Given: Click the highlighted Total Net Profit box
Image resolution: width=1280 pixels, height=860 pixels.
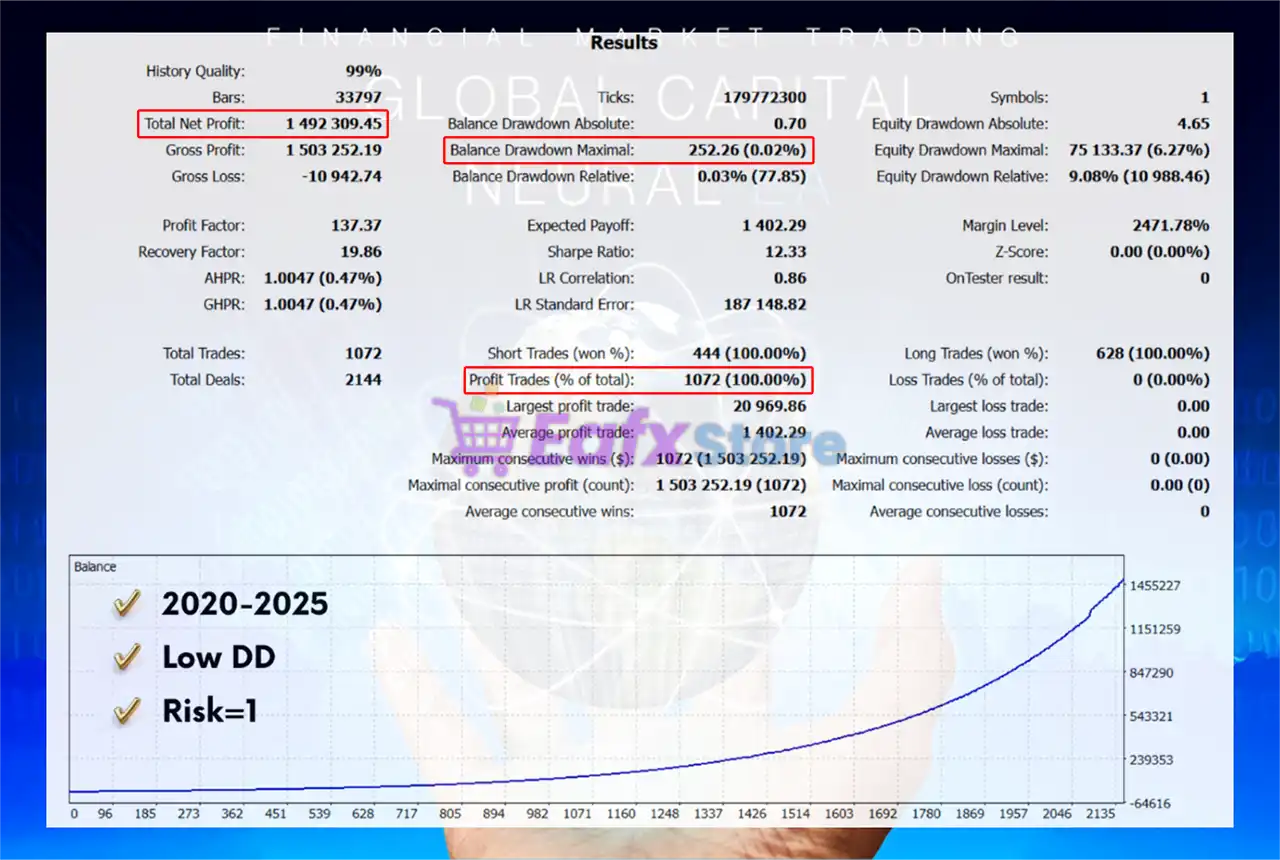Looking at the screenshot, I should [x=263, y=124].
